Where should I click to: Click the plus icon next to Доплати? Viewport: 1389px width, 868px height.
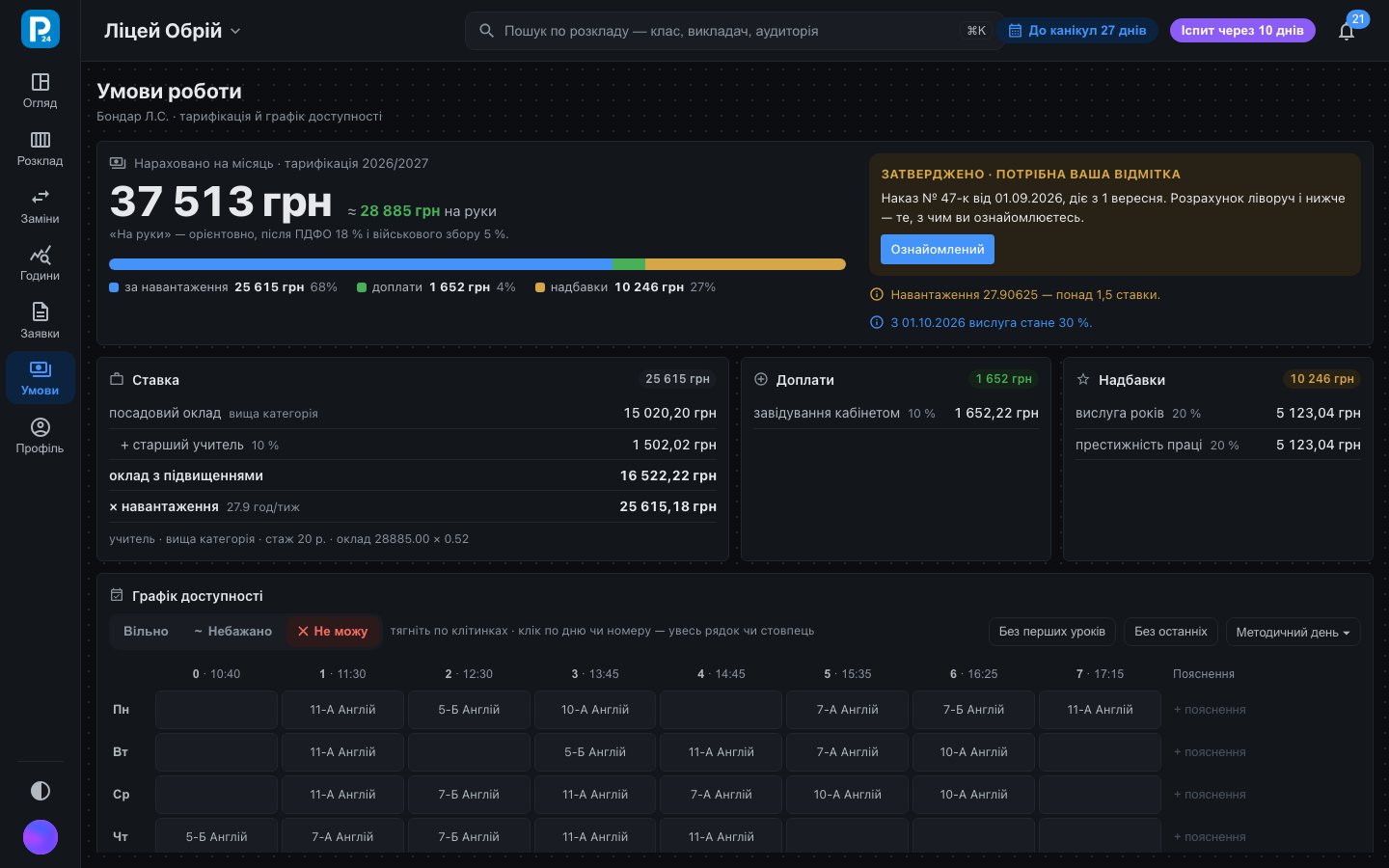click(761, 379)
